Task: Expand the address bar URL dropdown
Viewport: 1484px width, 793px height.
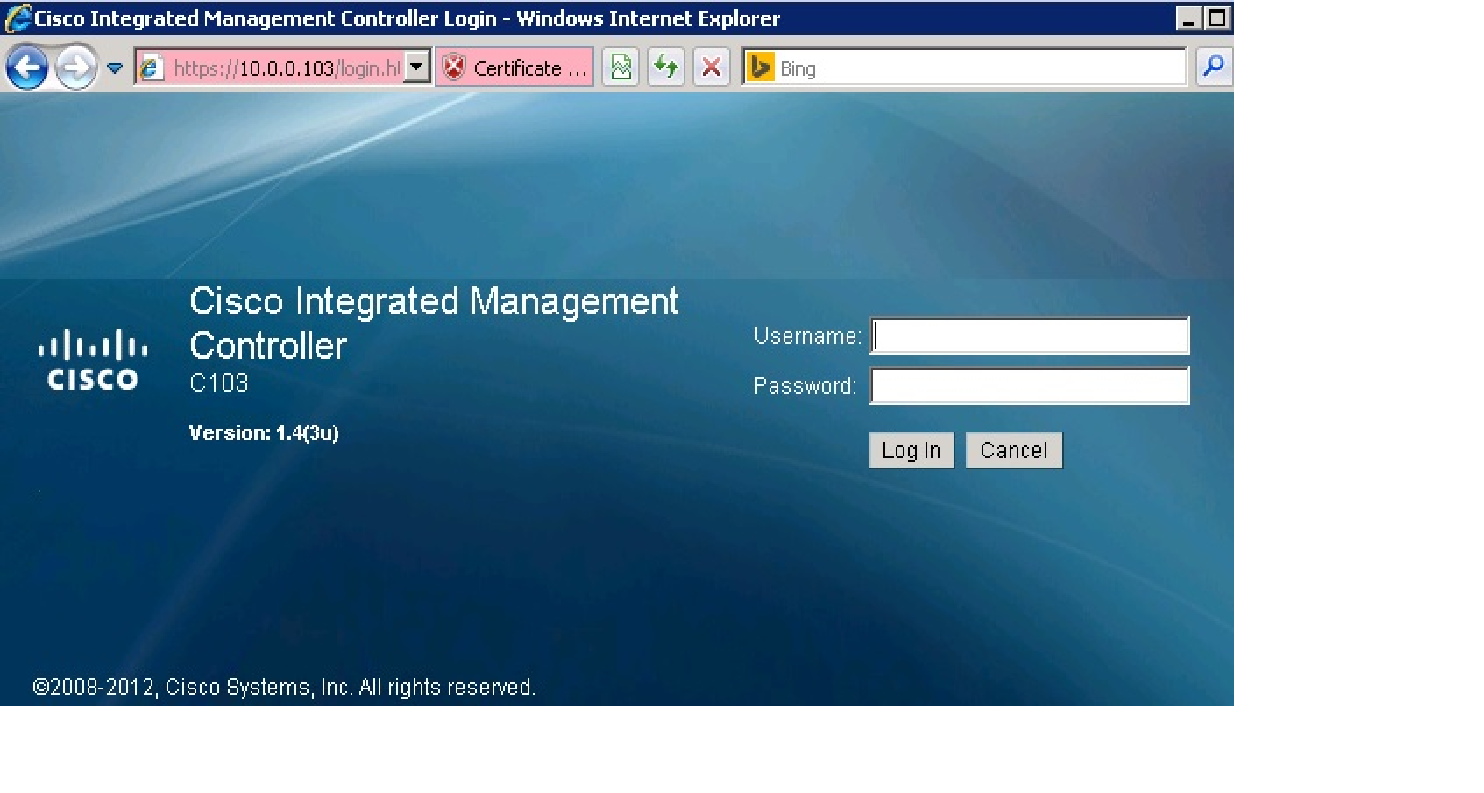Action: (418, 68)
